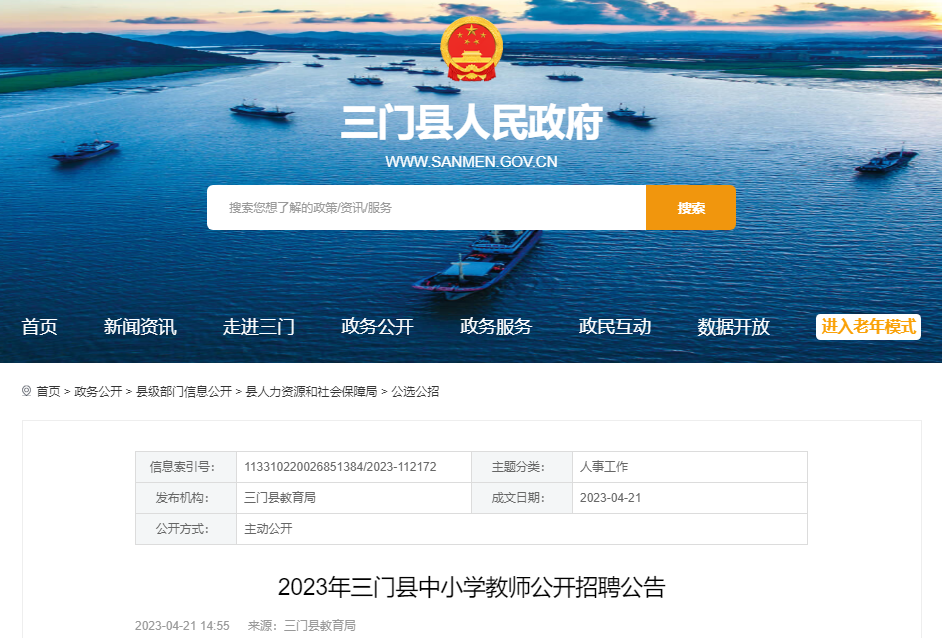Navigate to 政民互动 section

(x=615, y=327)
